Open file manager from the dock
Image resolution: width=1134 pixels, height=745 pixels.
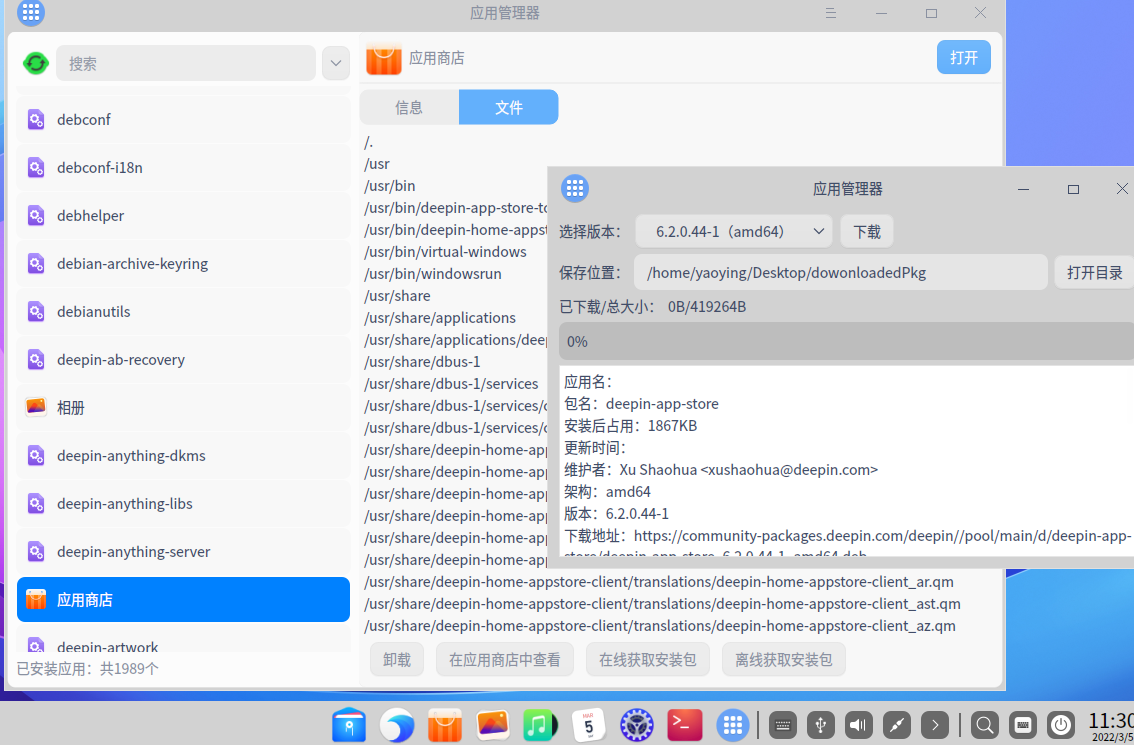click(349, 725)
